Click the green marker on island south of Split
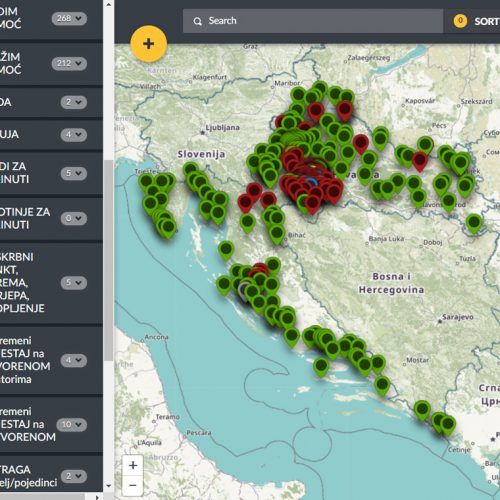This screenshot has width=500, height=500. pos(321,367)
